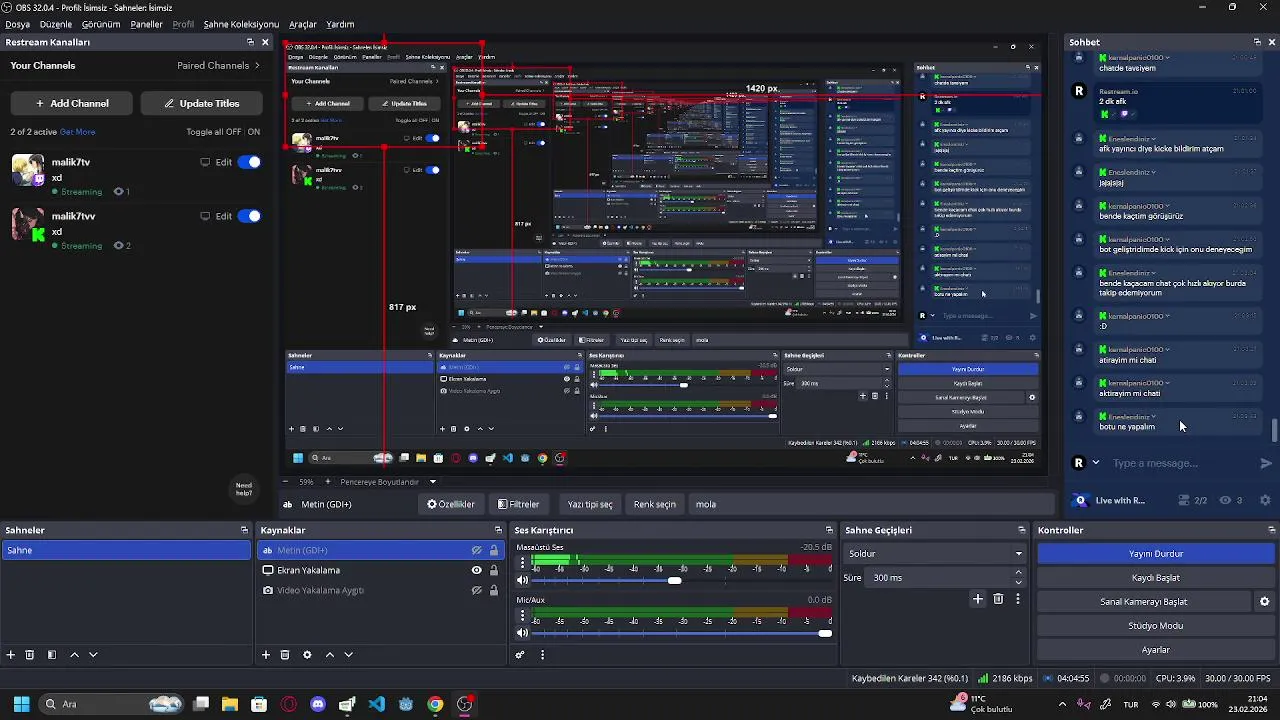Image resolution: width=1280 pixels, height=720 pixels.
Task: Open the Araçlar menu
Action: click(303, 24)
